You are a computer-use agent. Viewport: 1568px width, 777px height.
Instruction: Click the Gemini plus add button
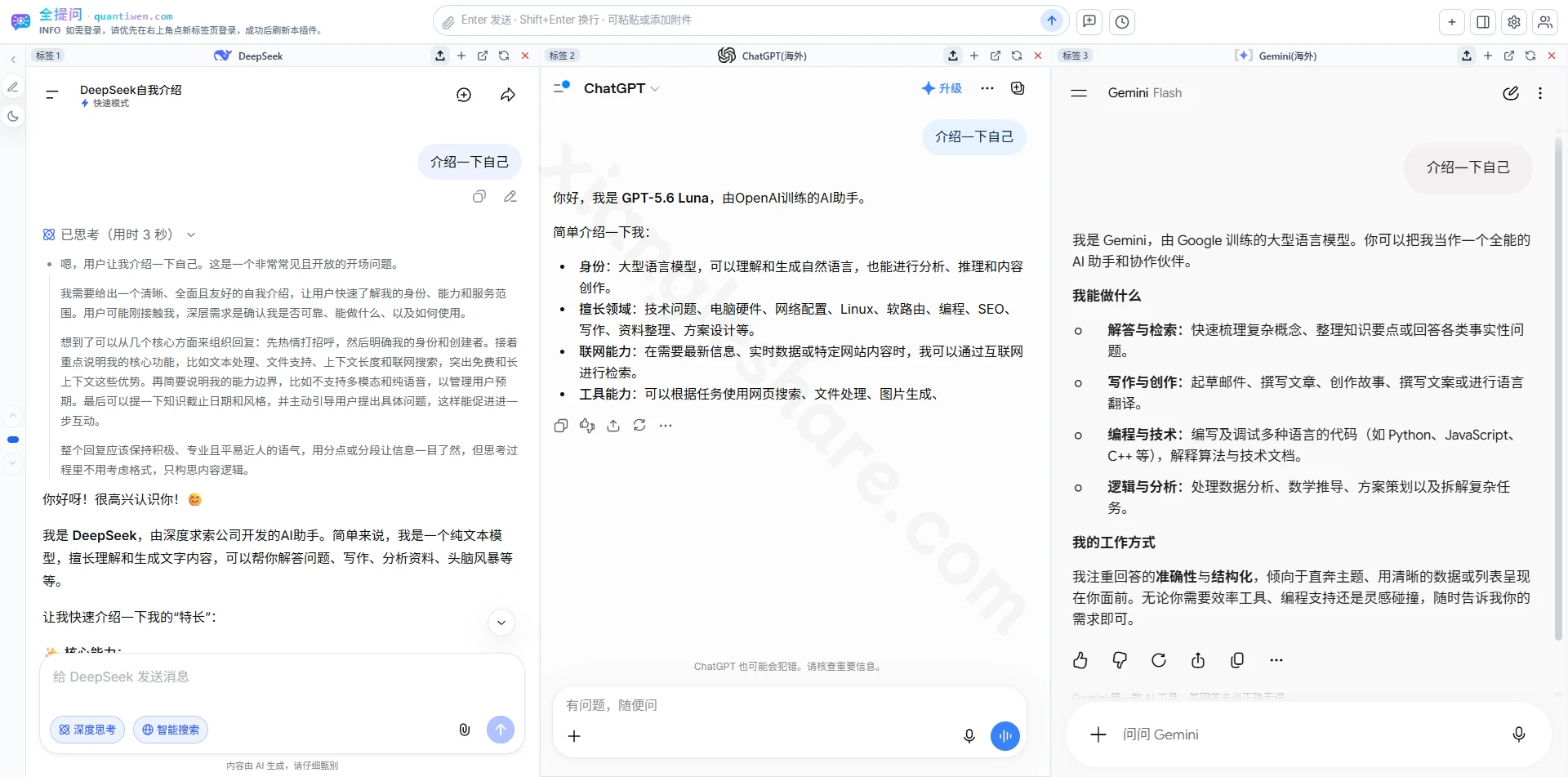point(1098,735)
